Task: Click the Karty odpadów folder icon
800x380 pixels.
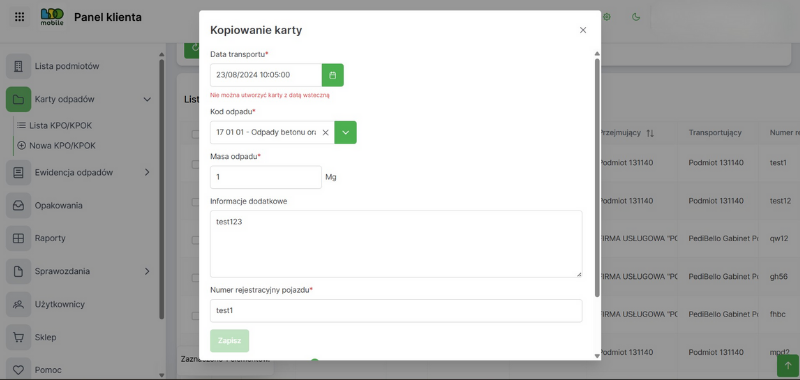Action: pos(18,99)
